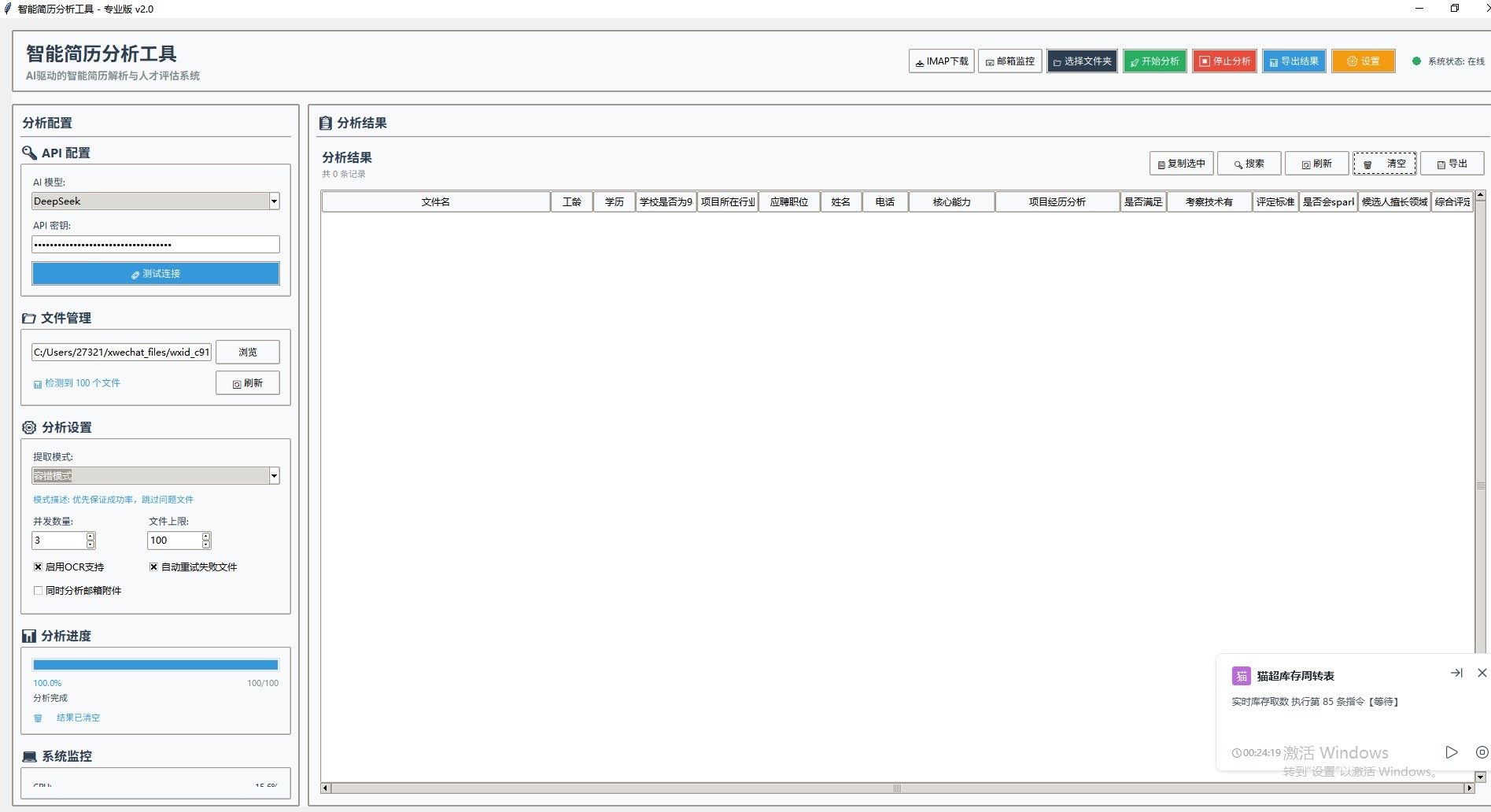This screenshot has height=812, width=1491.
Task: Clear results with the 清空 button
Action: coord(1385,164)
